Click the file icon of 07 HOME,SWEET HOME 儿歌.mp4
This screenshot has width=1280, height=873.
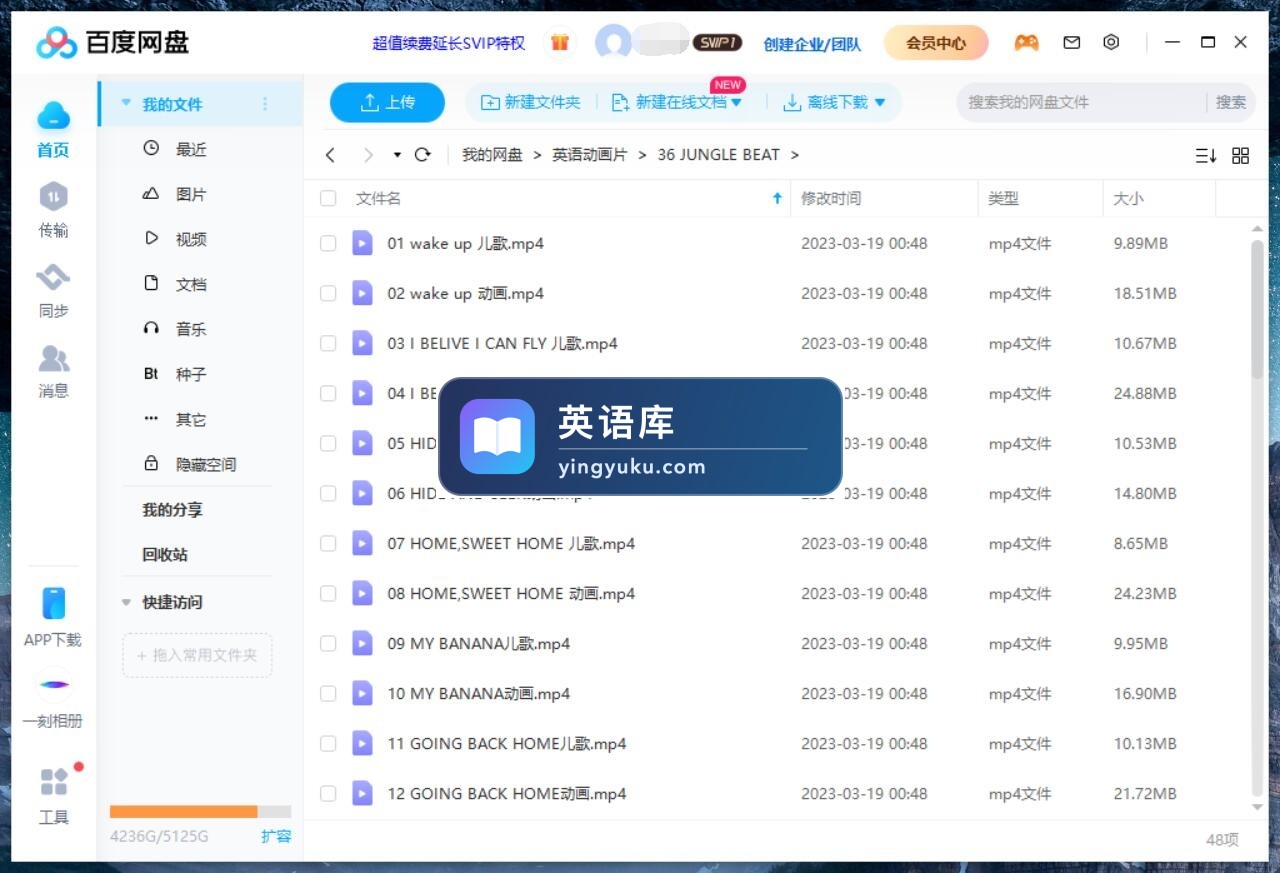pyautogui.click(x=362, y=543)
